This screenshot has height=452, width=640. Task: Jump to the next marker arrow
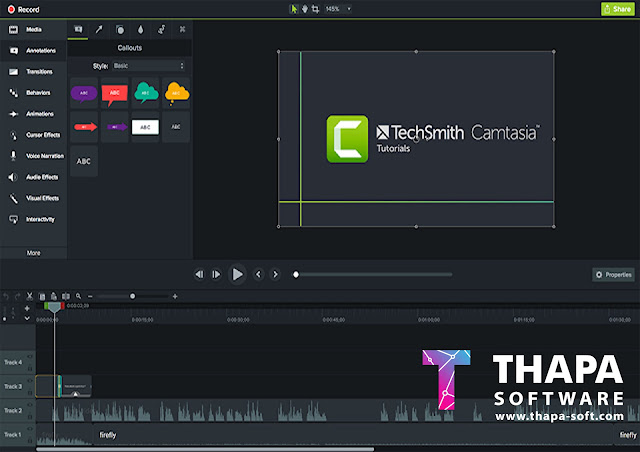[276, 274]
